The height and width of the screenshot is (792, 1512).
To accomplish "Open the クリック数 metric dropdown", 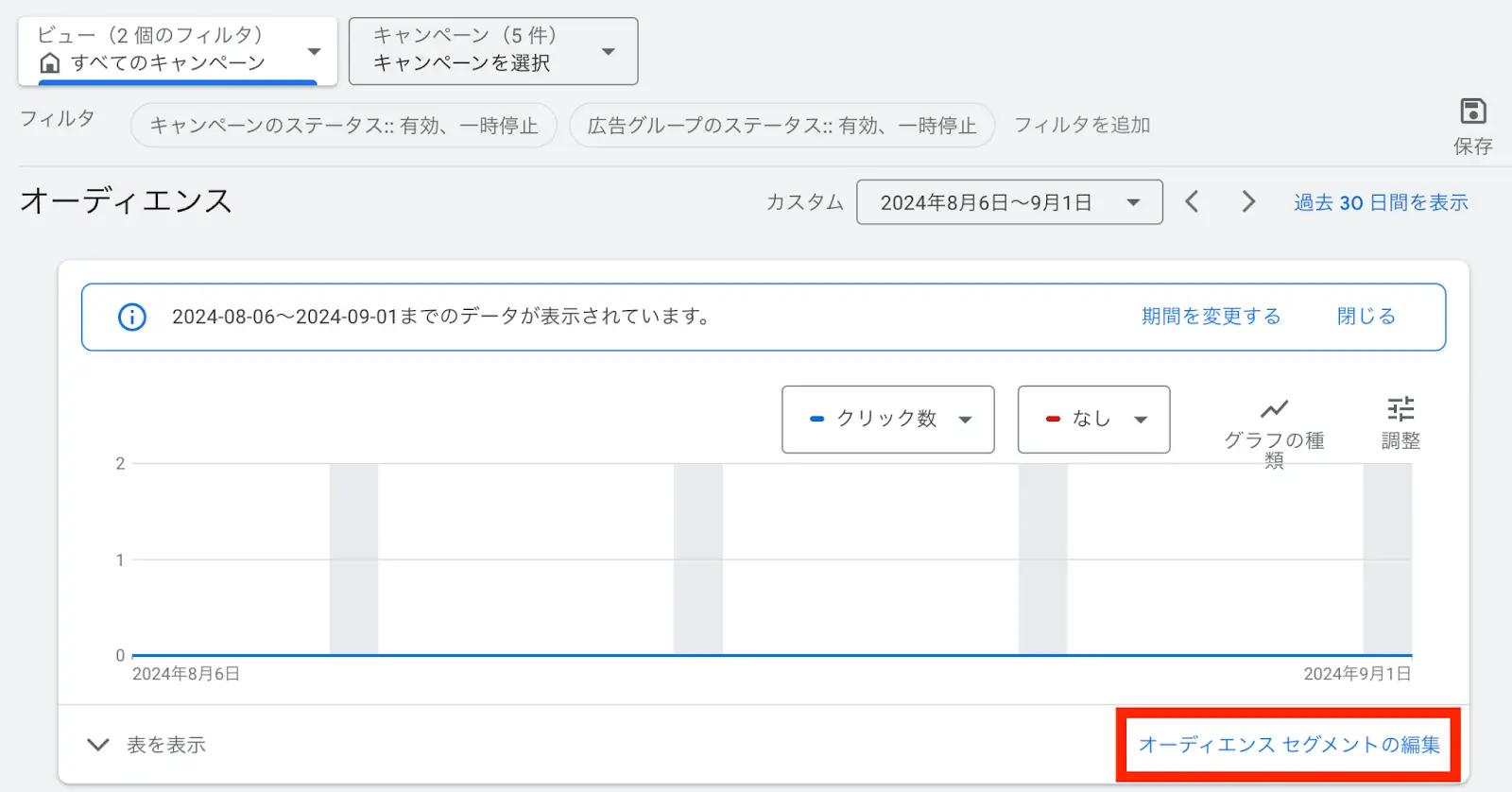I will click(x=888, y=419).
